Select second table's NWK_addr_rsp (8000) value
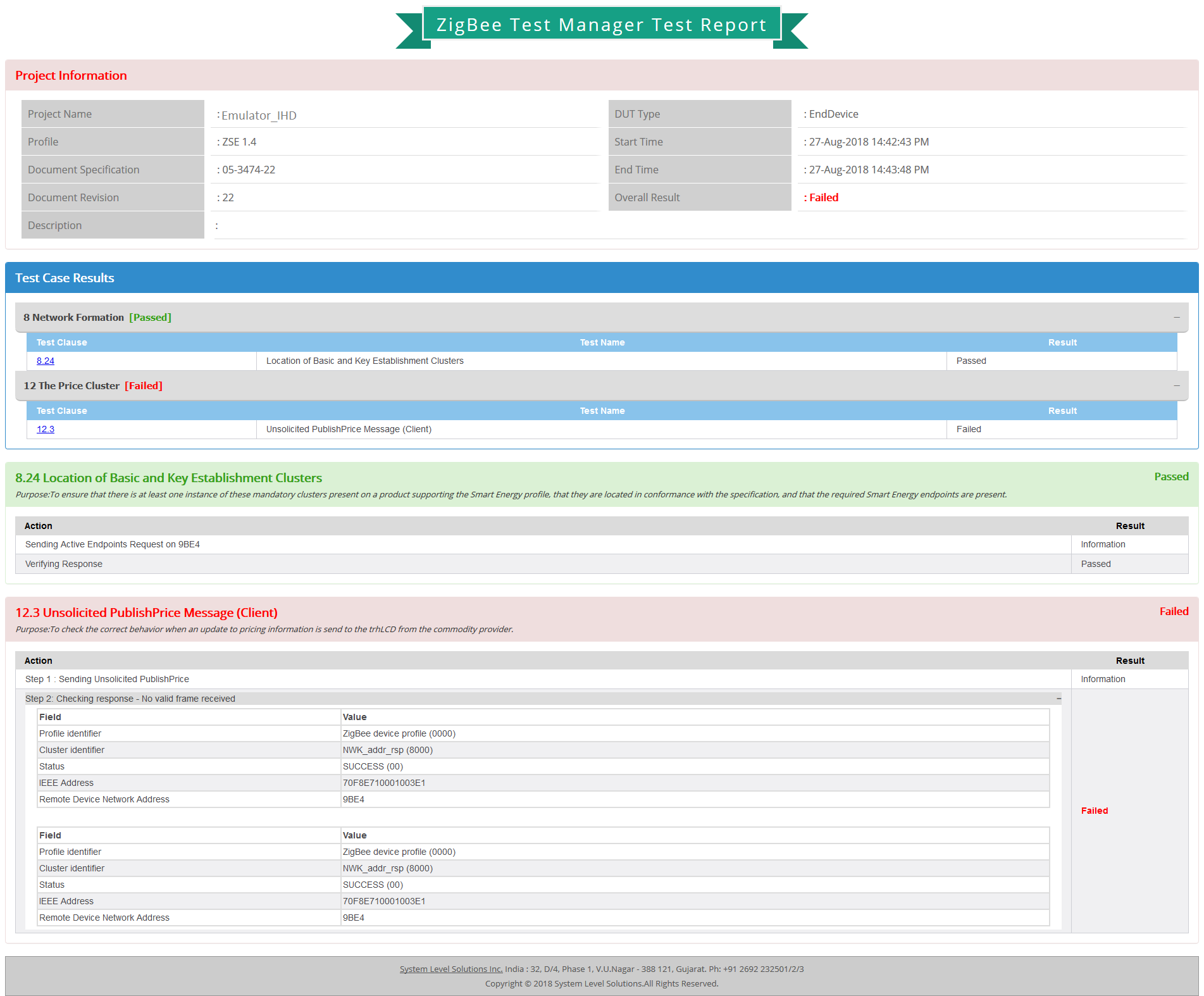The width and height of the screenshot is (1204, 996). [388, 868]
